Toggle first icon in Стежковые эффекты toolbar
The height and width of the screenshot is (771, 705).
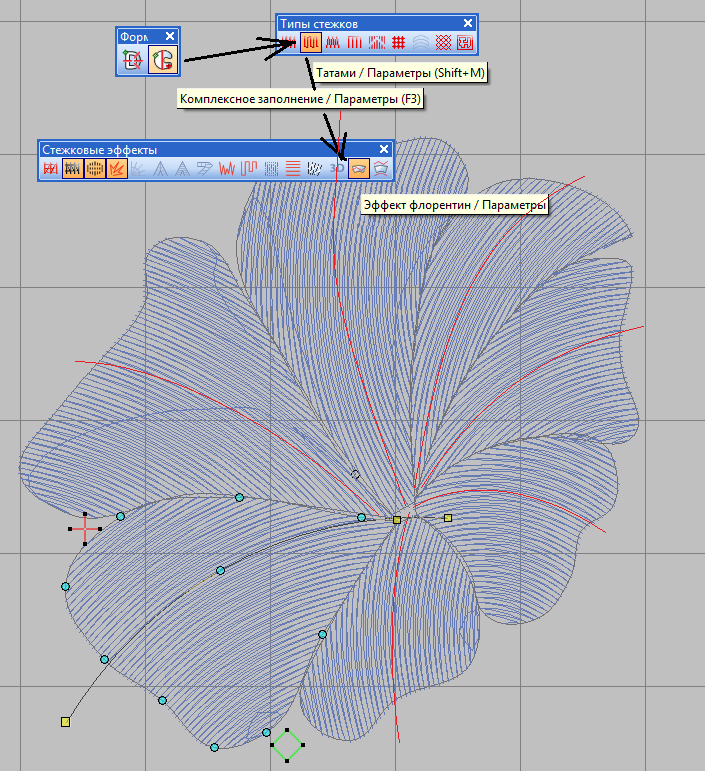pyautogui.click(x=51, y=169)
